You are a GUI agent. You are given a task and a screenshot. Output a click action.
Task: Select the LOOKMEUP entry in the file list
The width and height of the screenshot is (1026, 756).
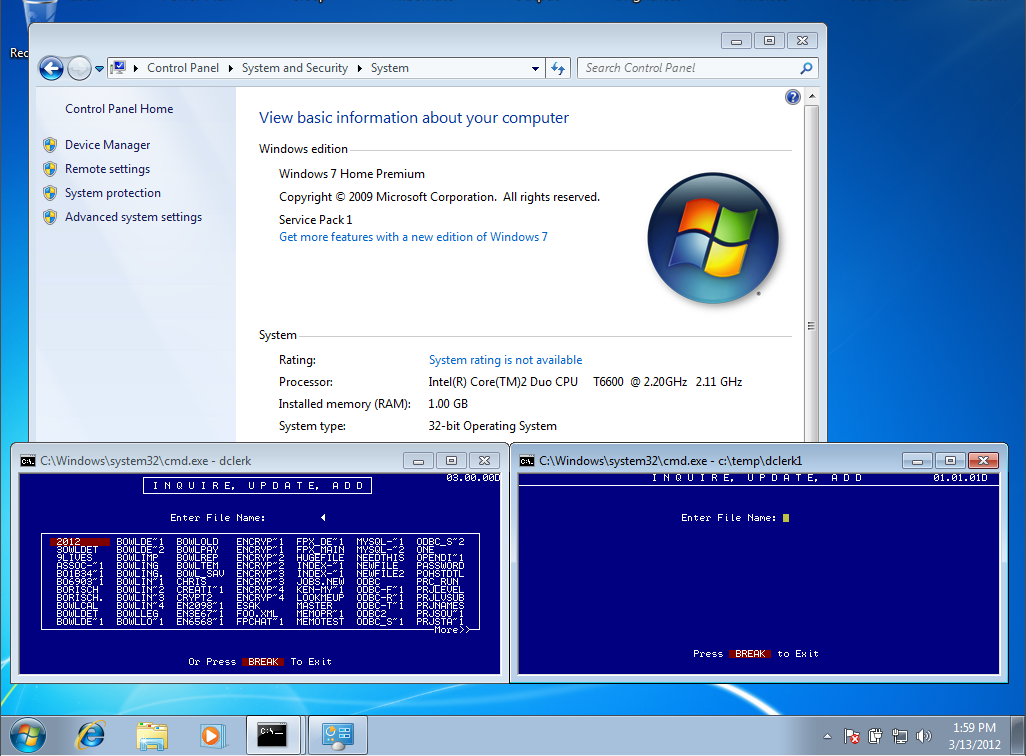(x=320, y=598)
